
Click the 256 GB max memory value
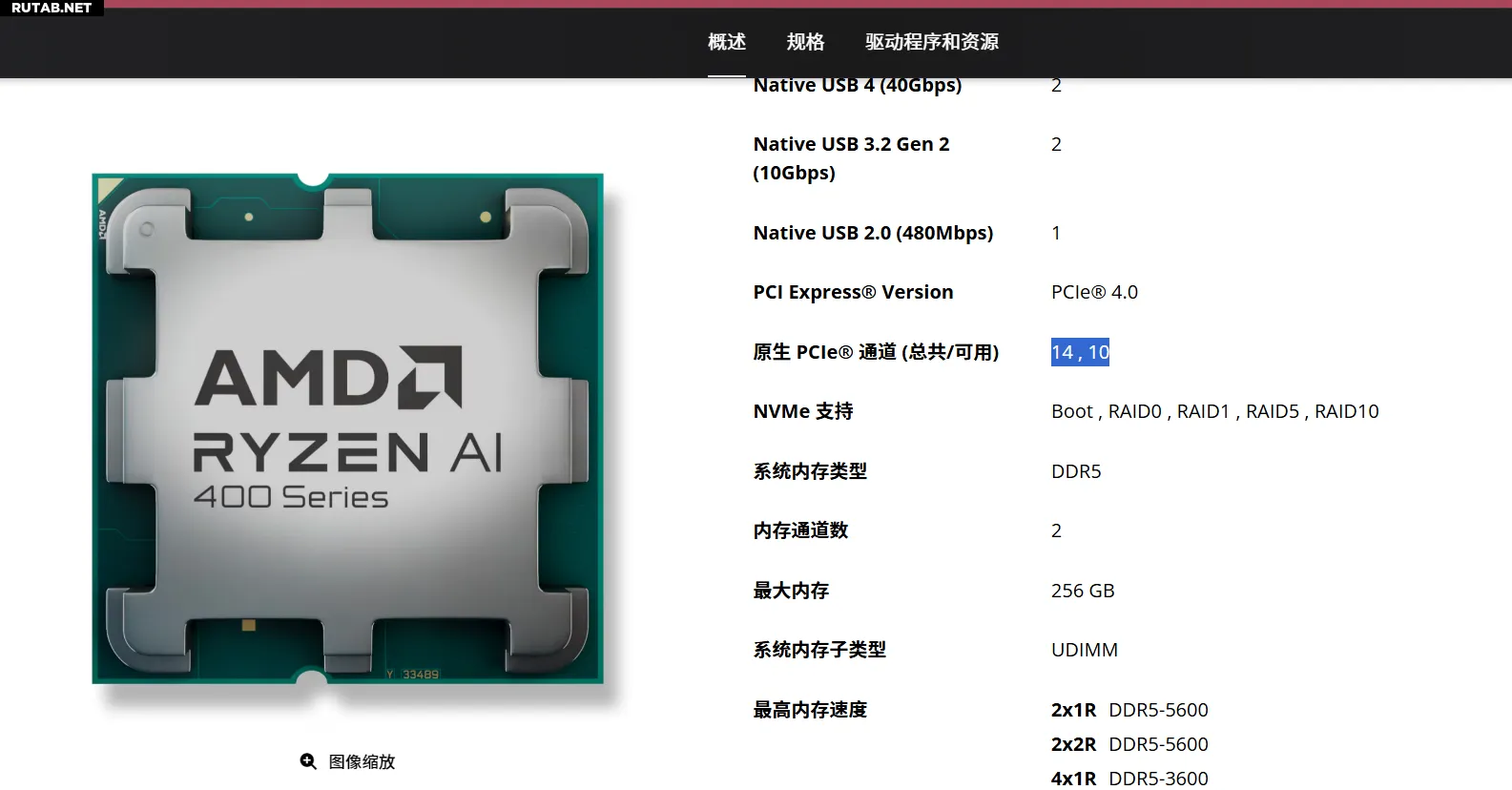[1083, 591]
